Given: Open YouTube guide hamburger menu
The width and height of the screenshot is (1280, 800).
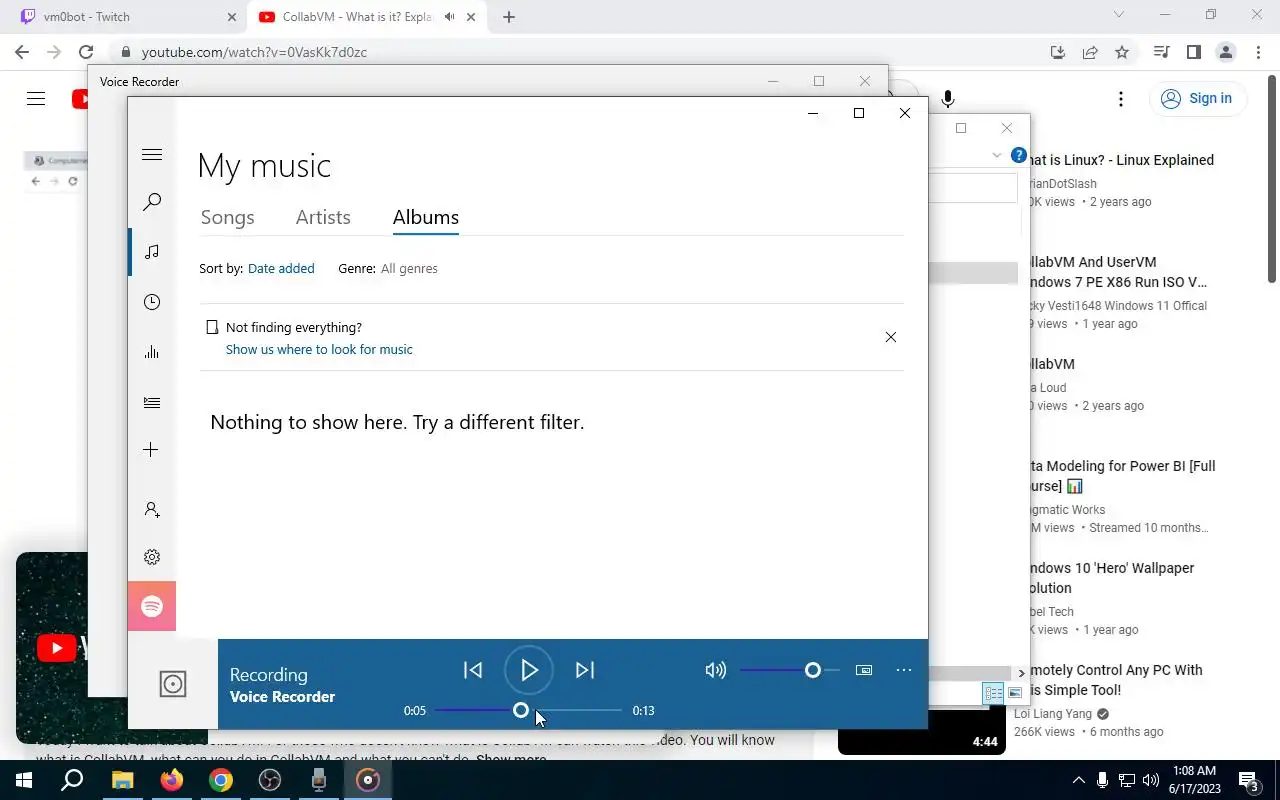Looking at the screenshot, I should 36,98.
